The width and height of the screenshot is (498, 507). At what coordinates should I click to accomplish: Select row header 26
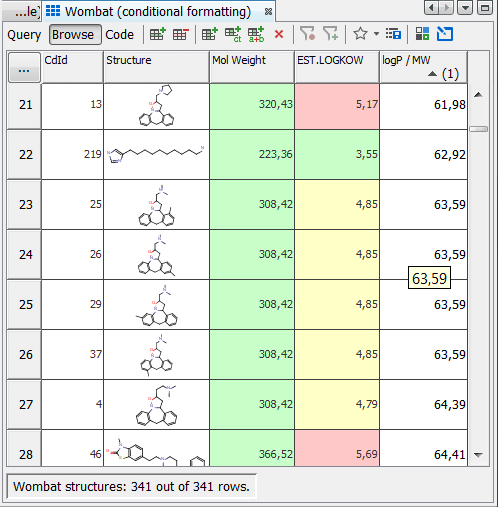[24, 355]
